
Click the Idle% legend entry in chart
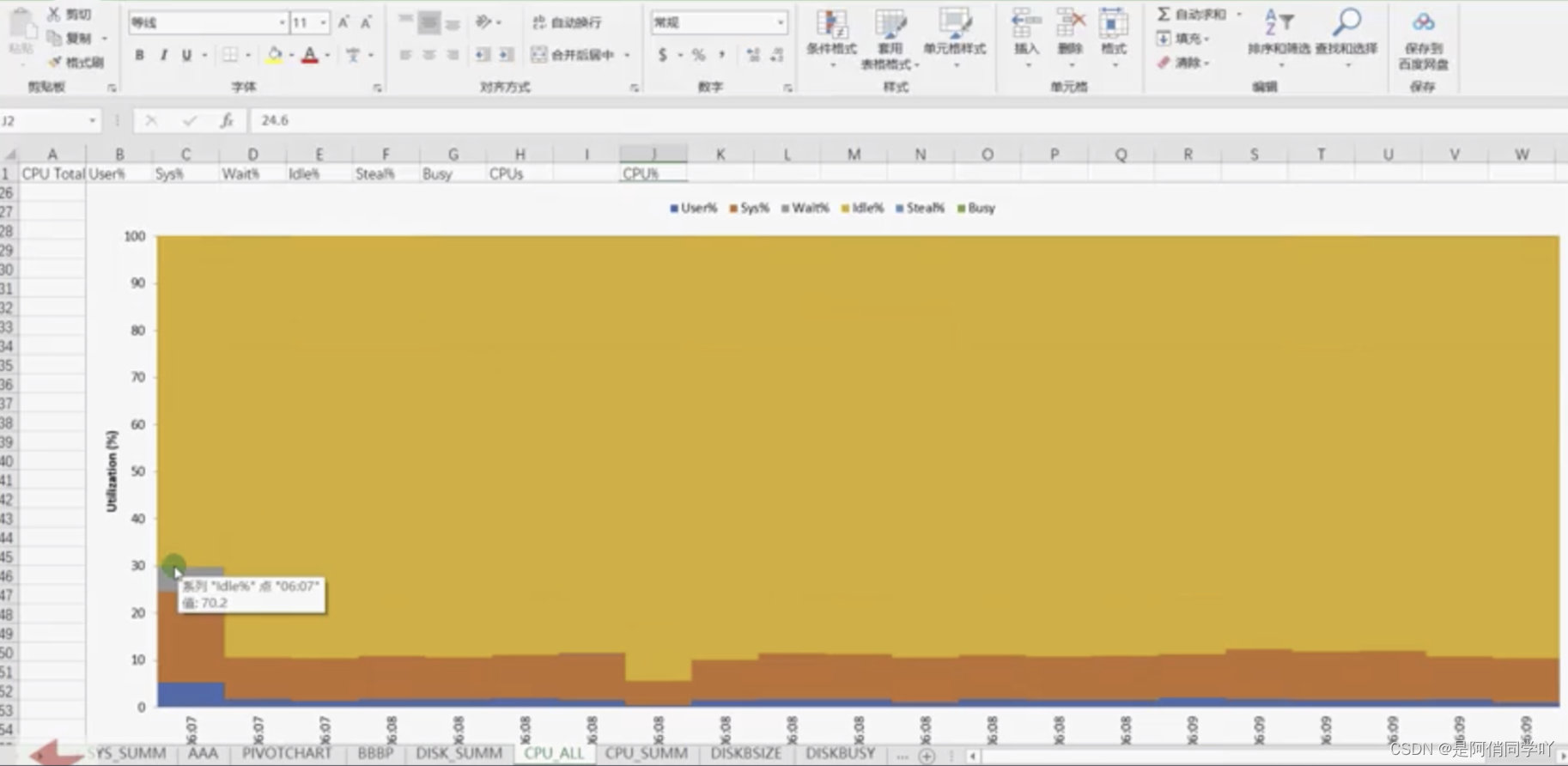pos(862,208)
